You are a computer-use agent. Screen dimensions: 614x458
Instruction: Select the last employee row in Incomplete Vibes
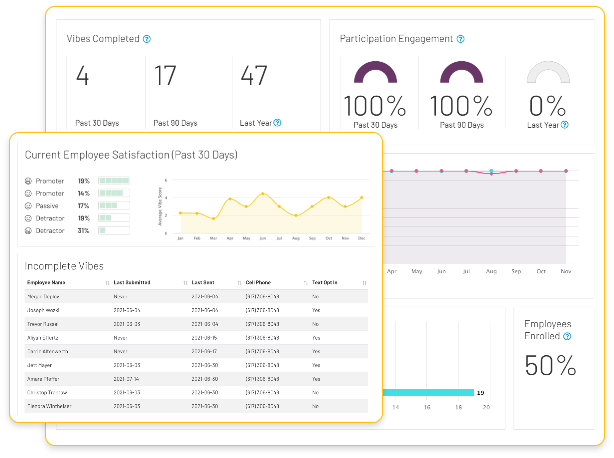196,406
